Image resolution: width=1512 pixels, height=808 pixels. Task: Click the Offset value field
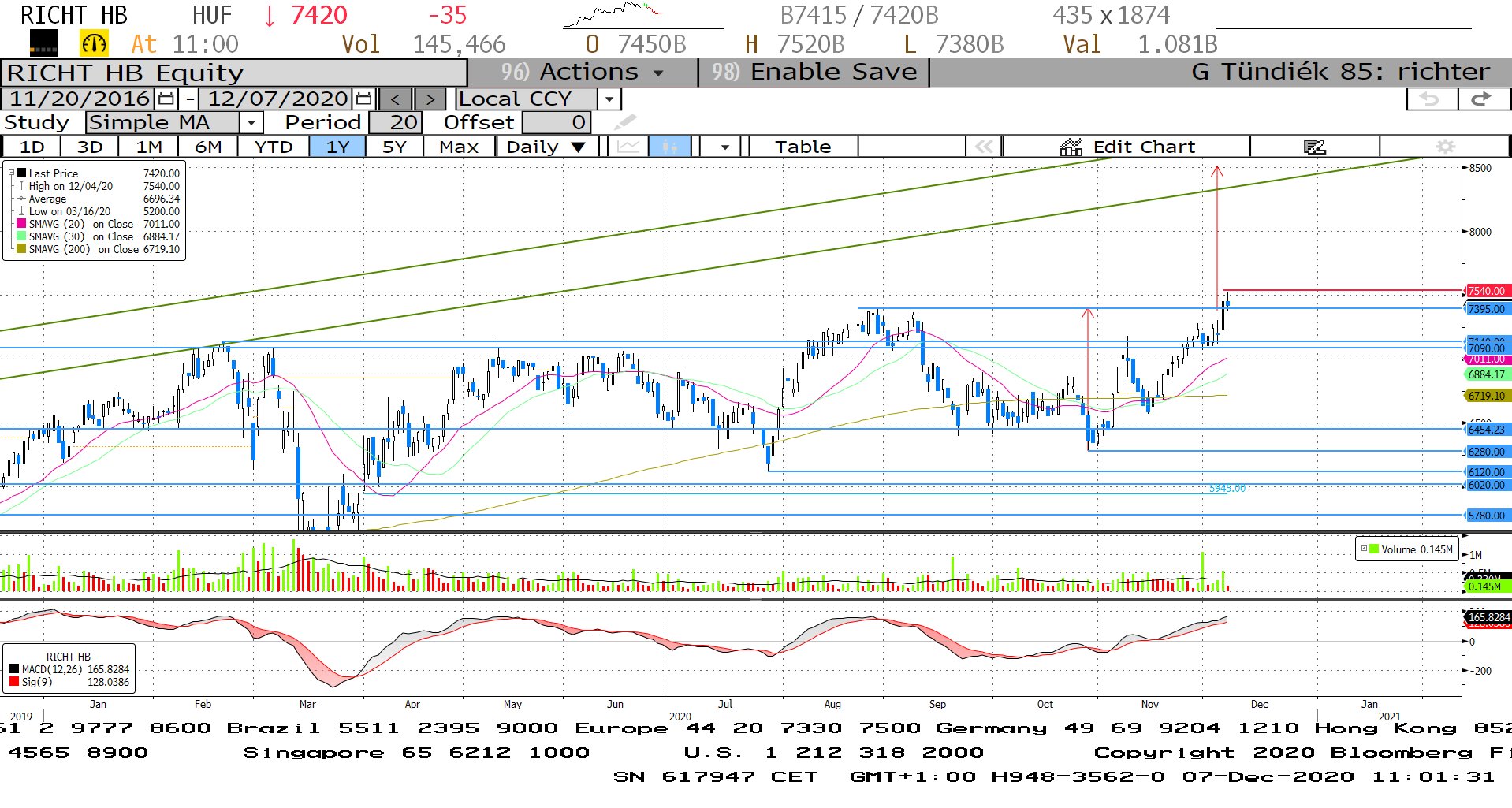(x=557, y=122)
